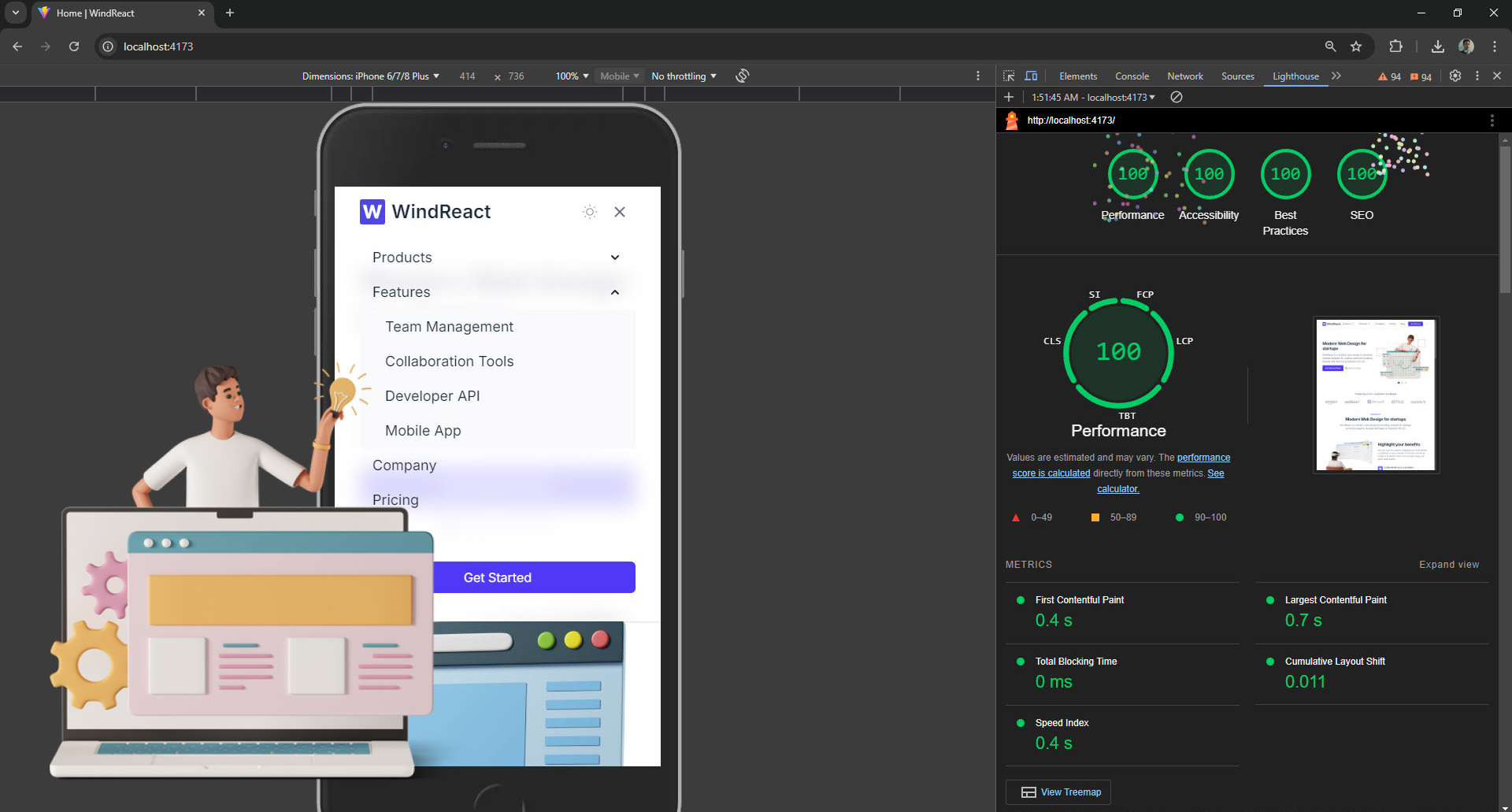Switch to the Sources tab
Screen dimensions: 1512x812
click(1237, 76)
